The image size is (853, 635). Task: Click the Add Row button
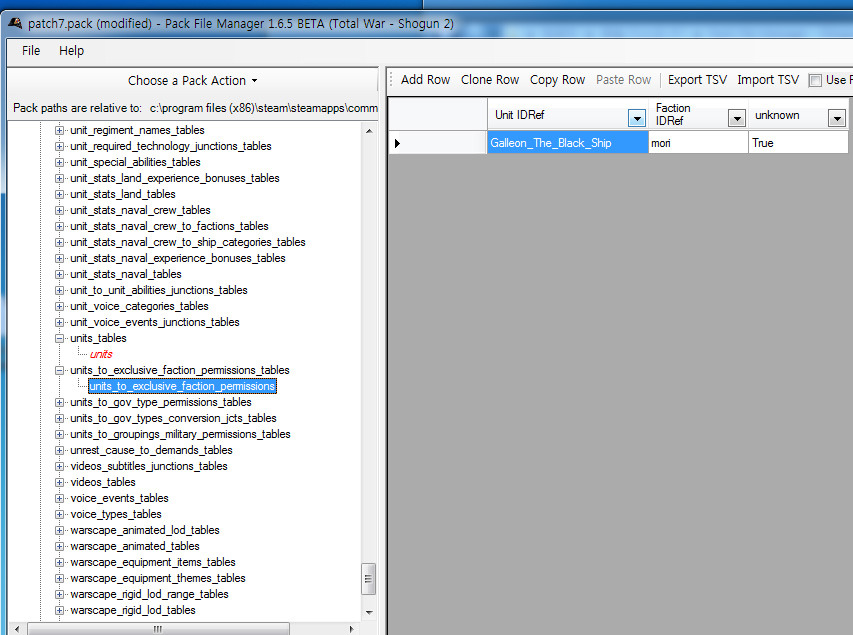425,80
